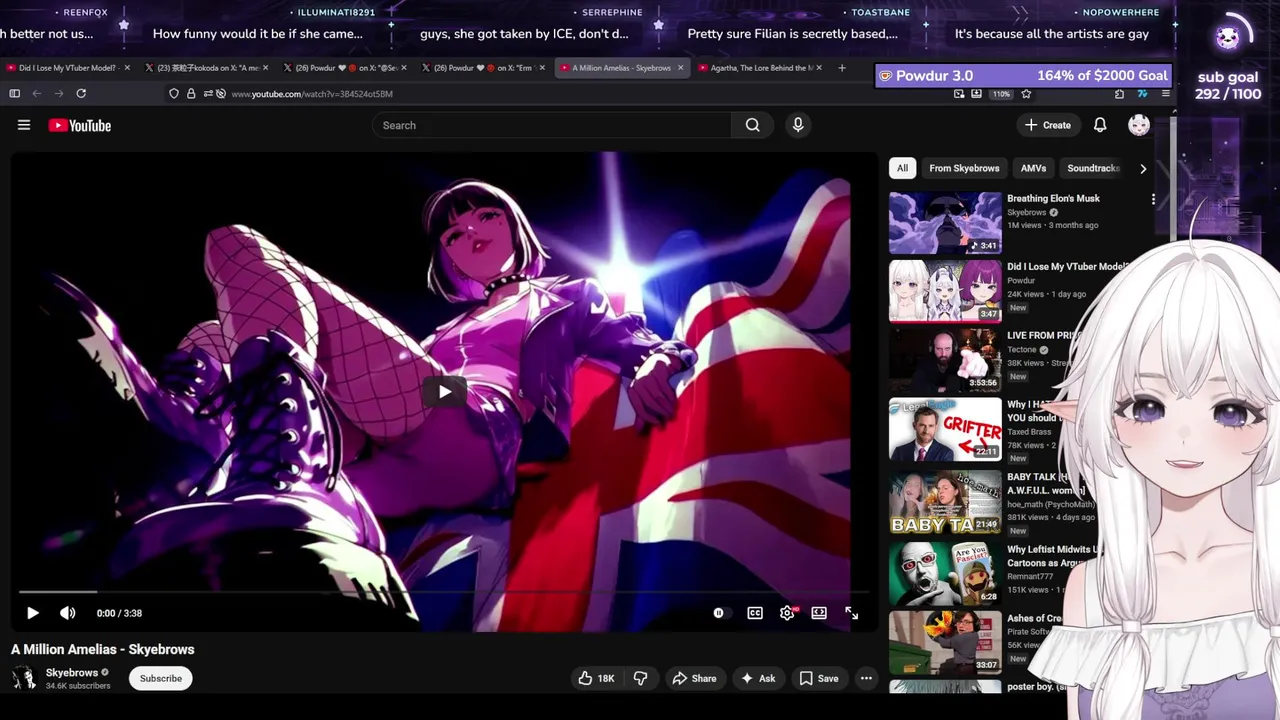This screenshot has height=720, width=1280.
Task: Click the tracking protection shield icon
Action: pyautogui.click(x=174, y=93)
